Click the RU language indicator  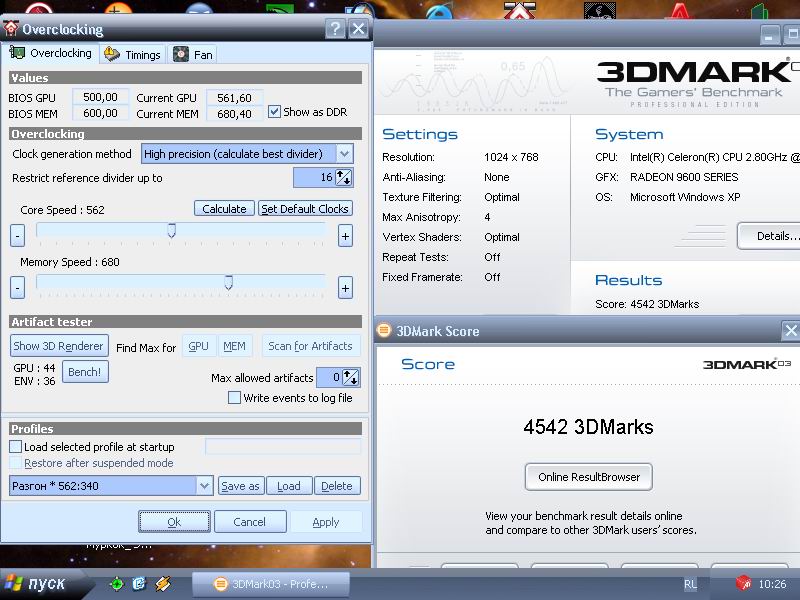(x=690, y=585)
